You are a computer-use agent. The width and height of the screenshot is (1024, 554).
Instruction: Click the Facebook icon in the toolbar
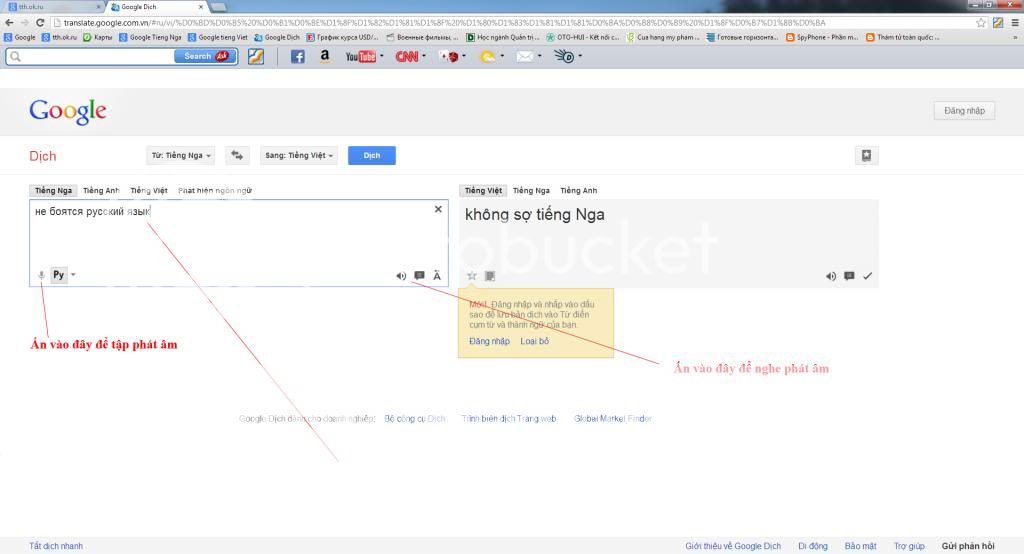tap(297, 57)
